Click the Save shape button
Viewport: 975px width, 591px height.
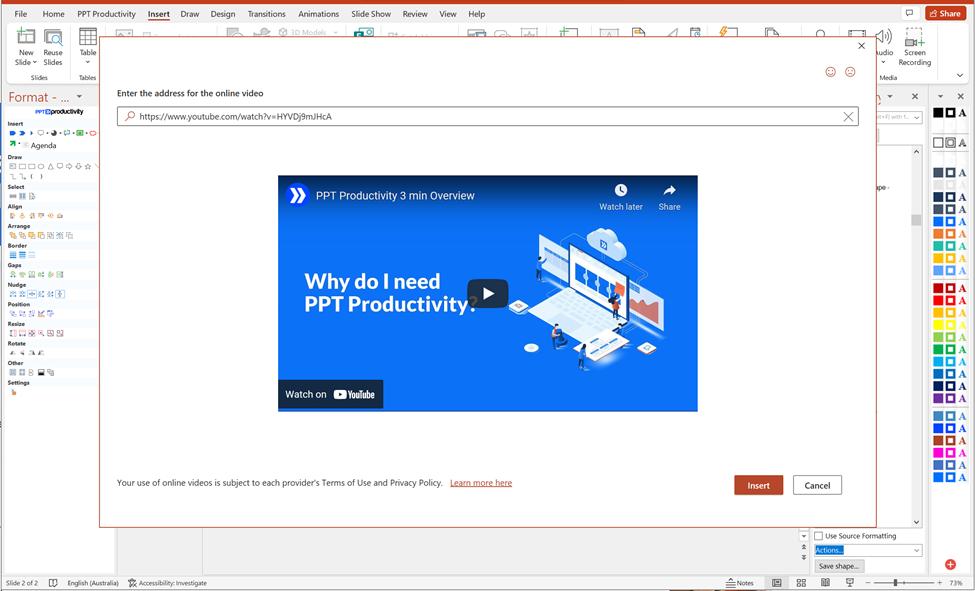839,566
